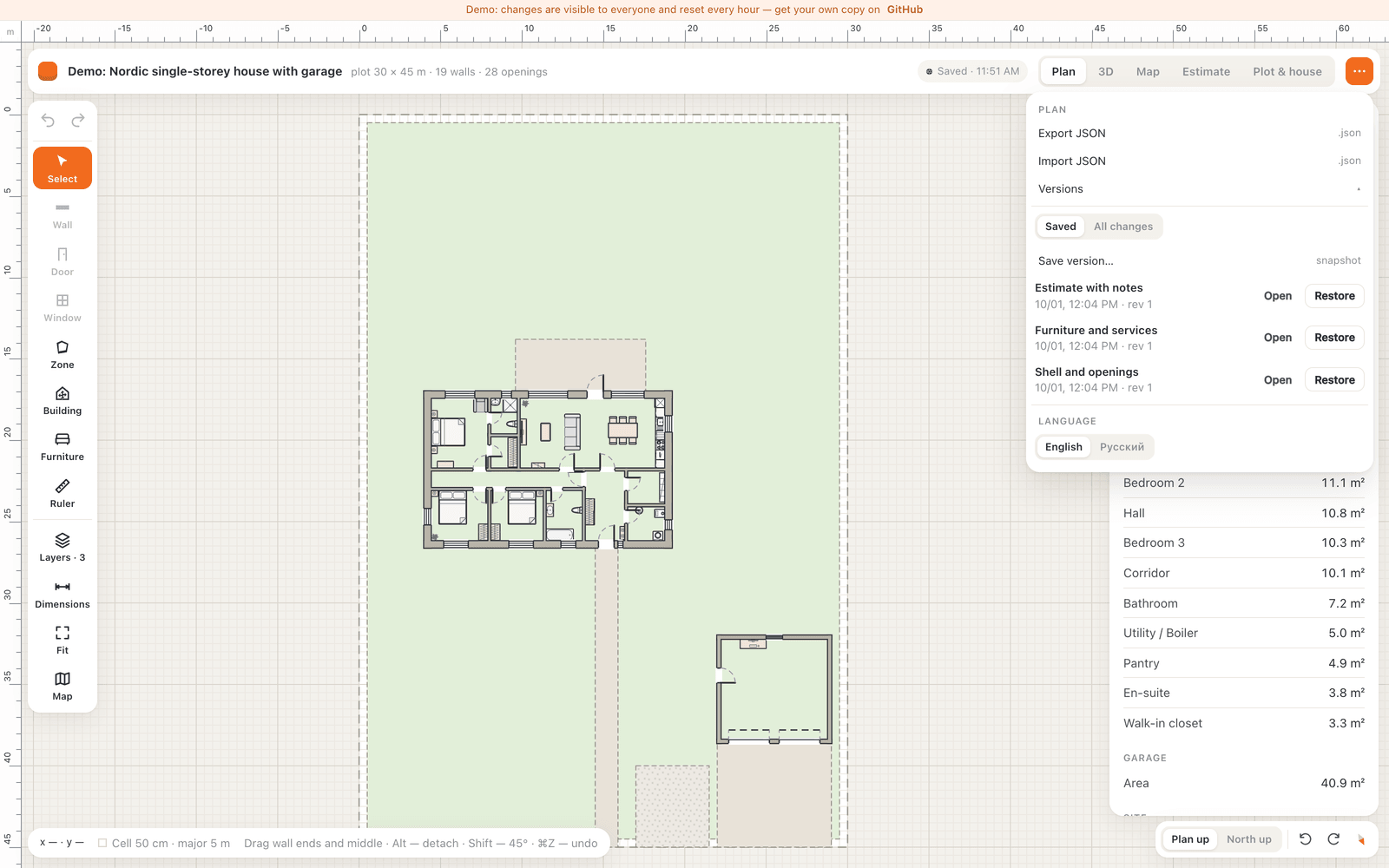
Task: Click the orange app logo
Action: click(x=48, y=71)
